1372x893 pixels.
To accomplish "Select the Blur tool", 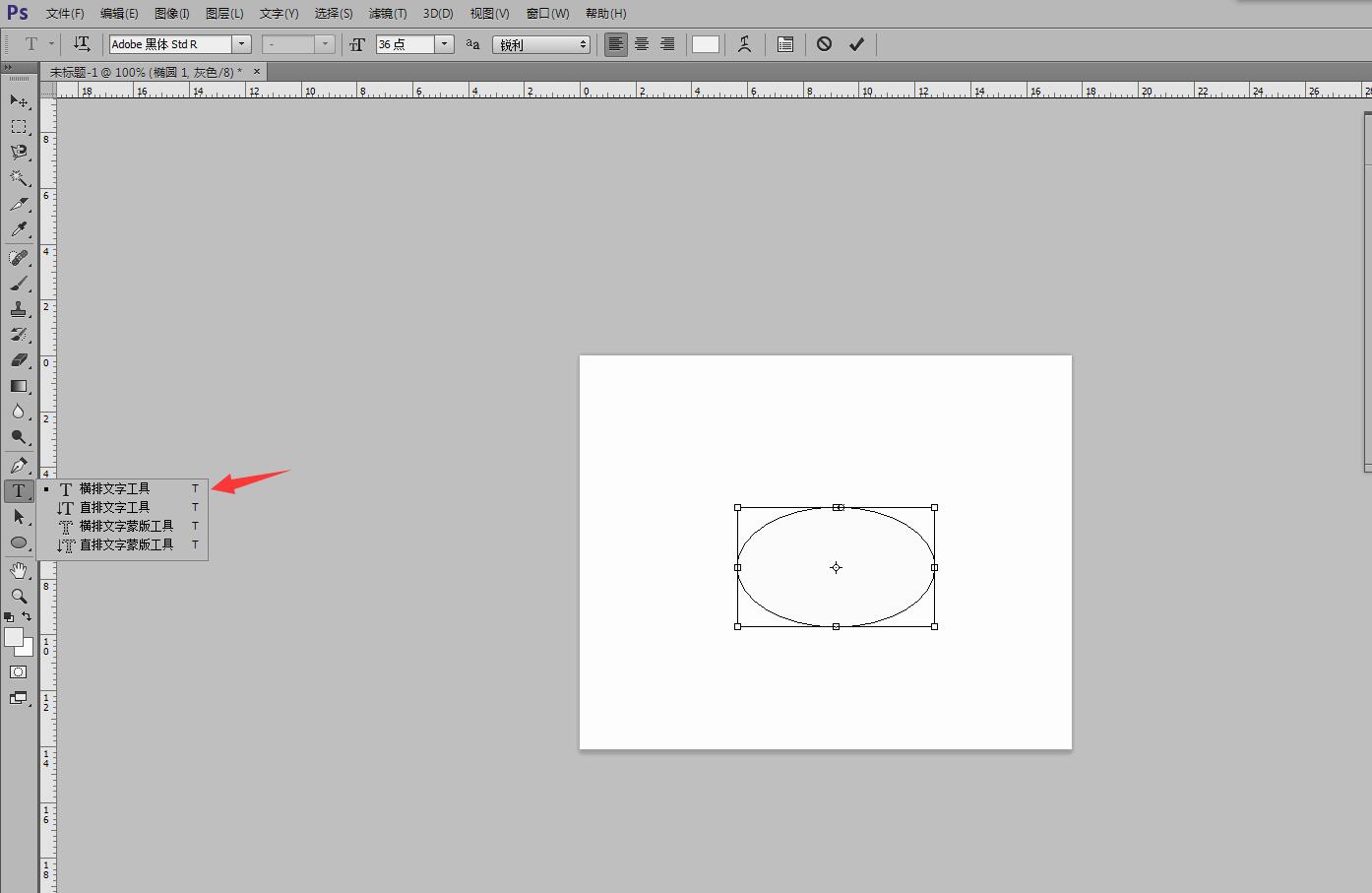I will 19,412.
